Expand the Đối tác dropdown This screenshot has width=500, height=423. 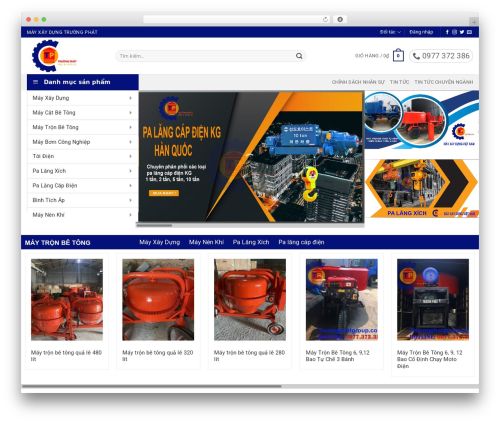[390, 32]
